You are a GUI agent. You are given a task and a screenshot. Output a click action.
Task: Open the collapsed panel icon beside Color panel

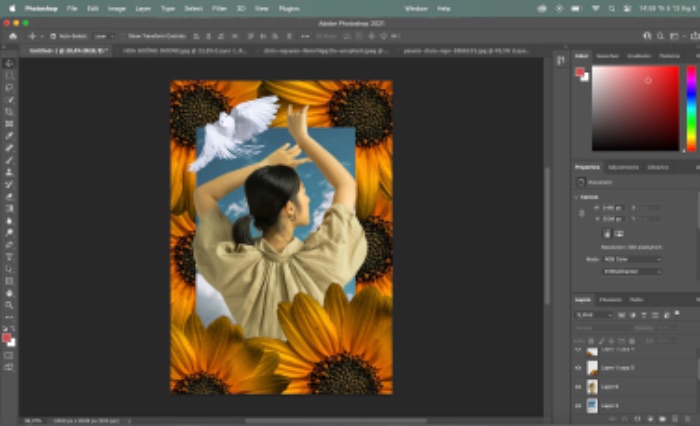[x=561, y=60]
